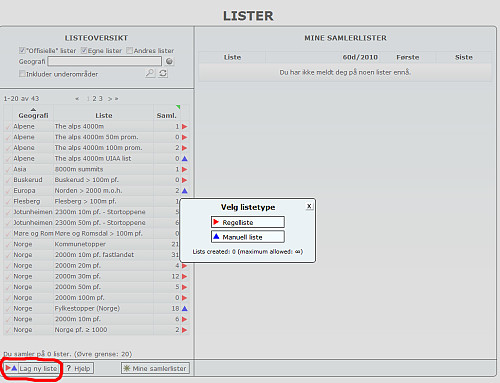Click the check mark icon in the Flesberg row
This screenshot has width=500, height=383.
pos(8,202)
